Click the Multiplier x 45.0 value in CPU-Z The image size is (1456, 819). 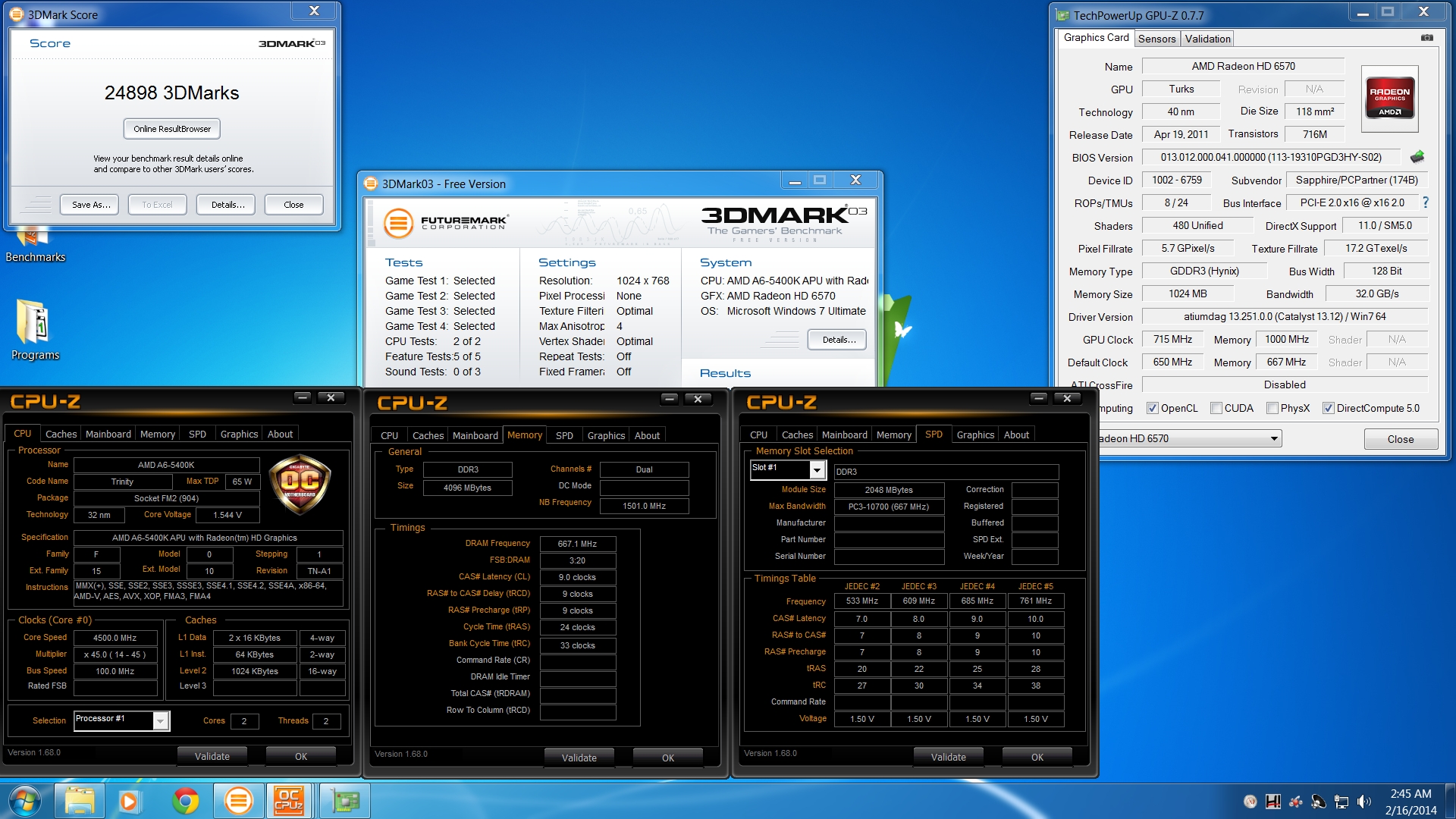click(115, 654)
